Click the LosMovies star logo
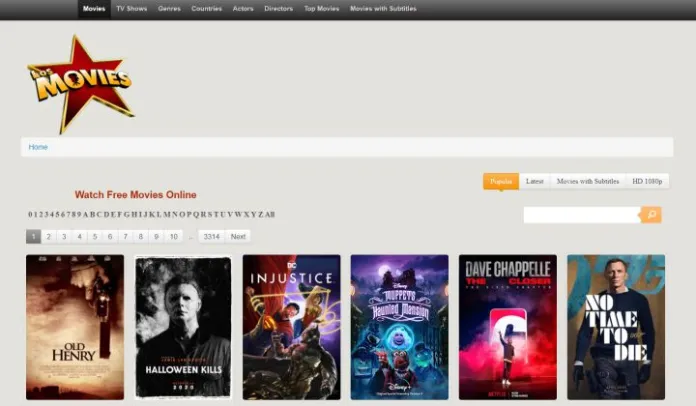This screenshot has width=696, height=406. click(81, 84)
